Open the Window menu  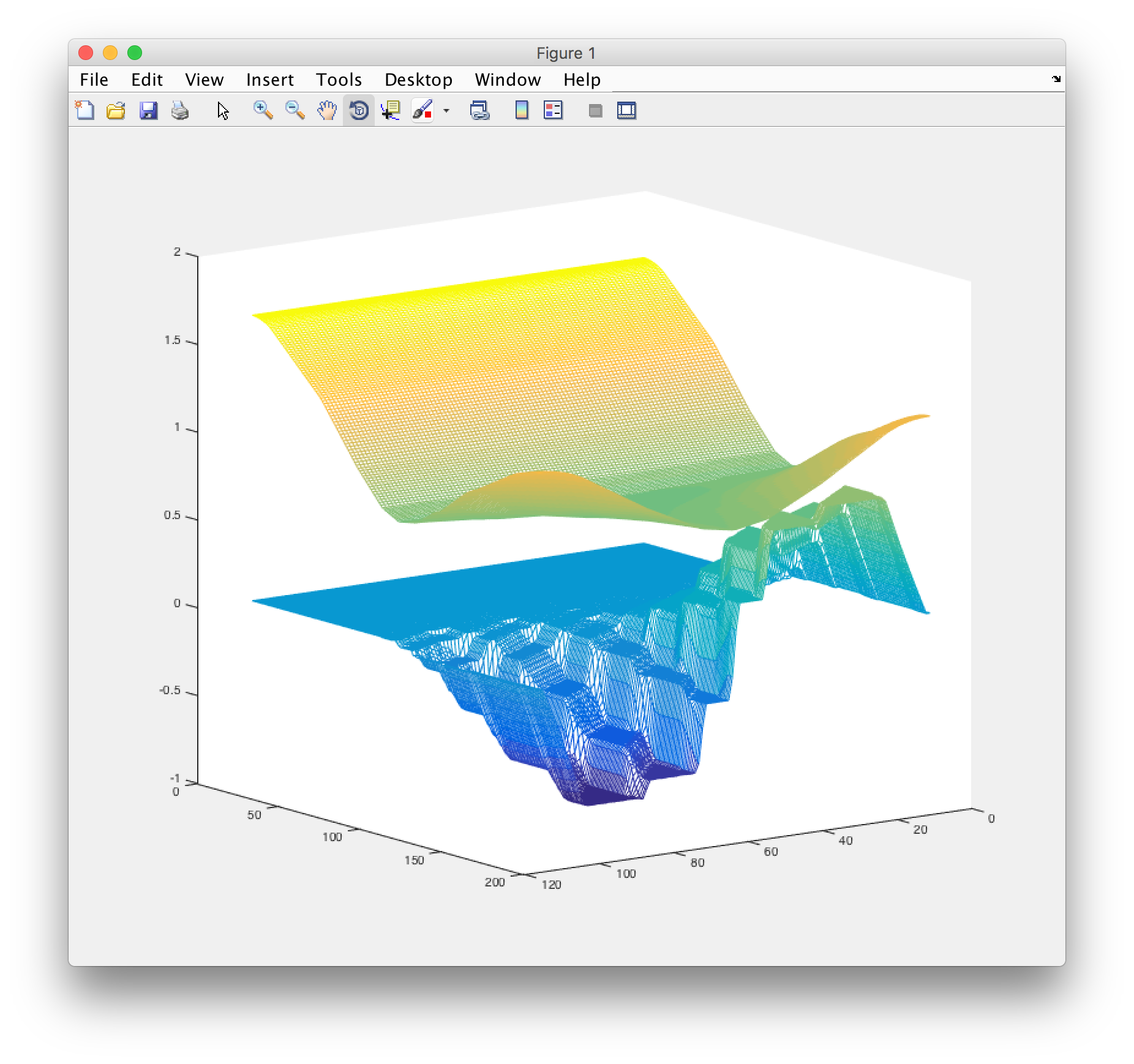click(508, 80)
